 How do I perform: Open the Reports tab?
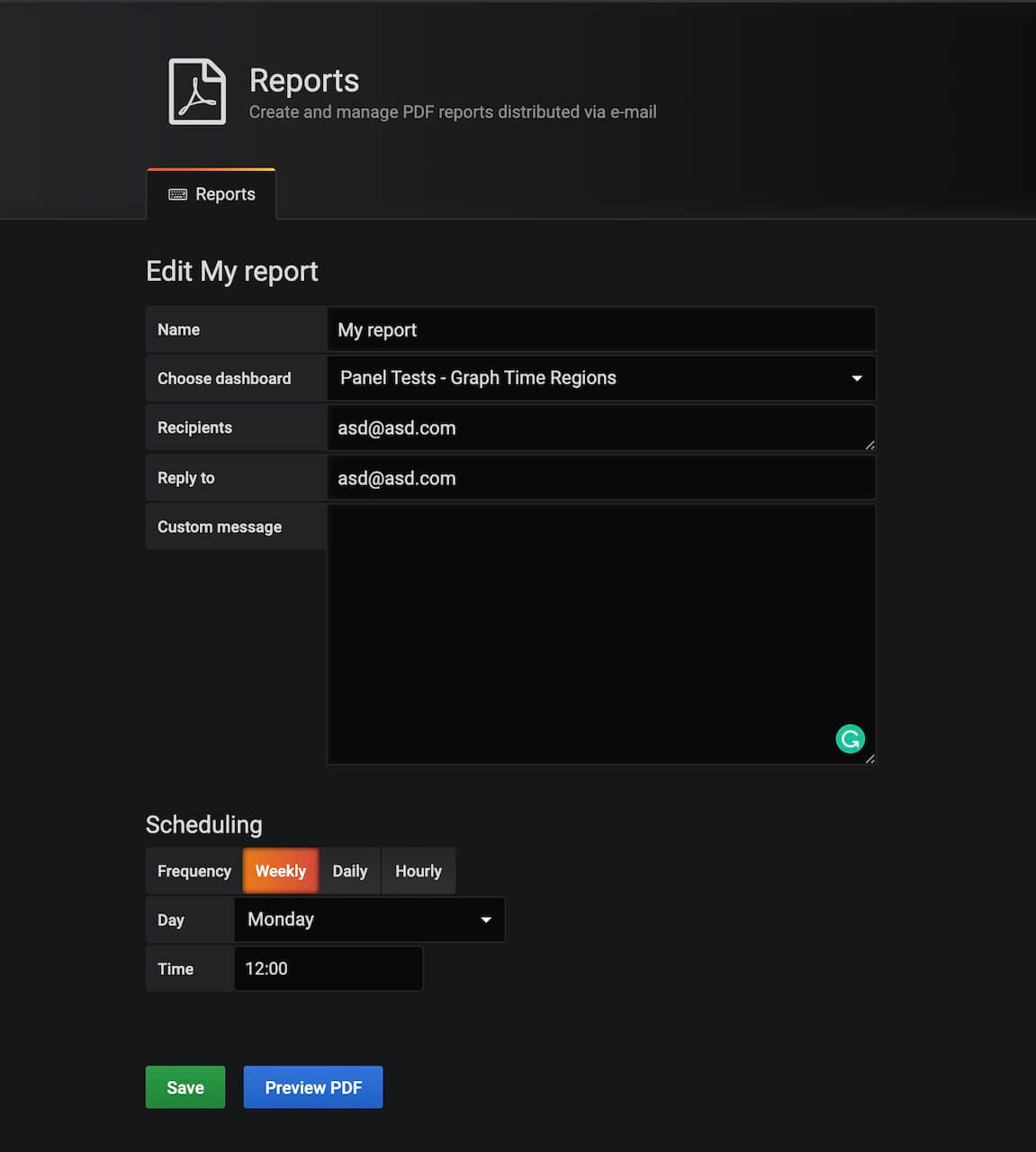click(x=212, y=194)
